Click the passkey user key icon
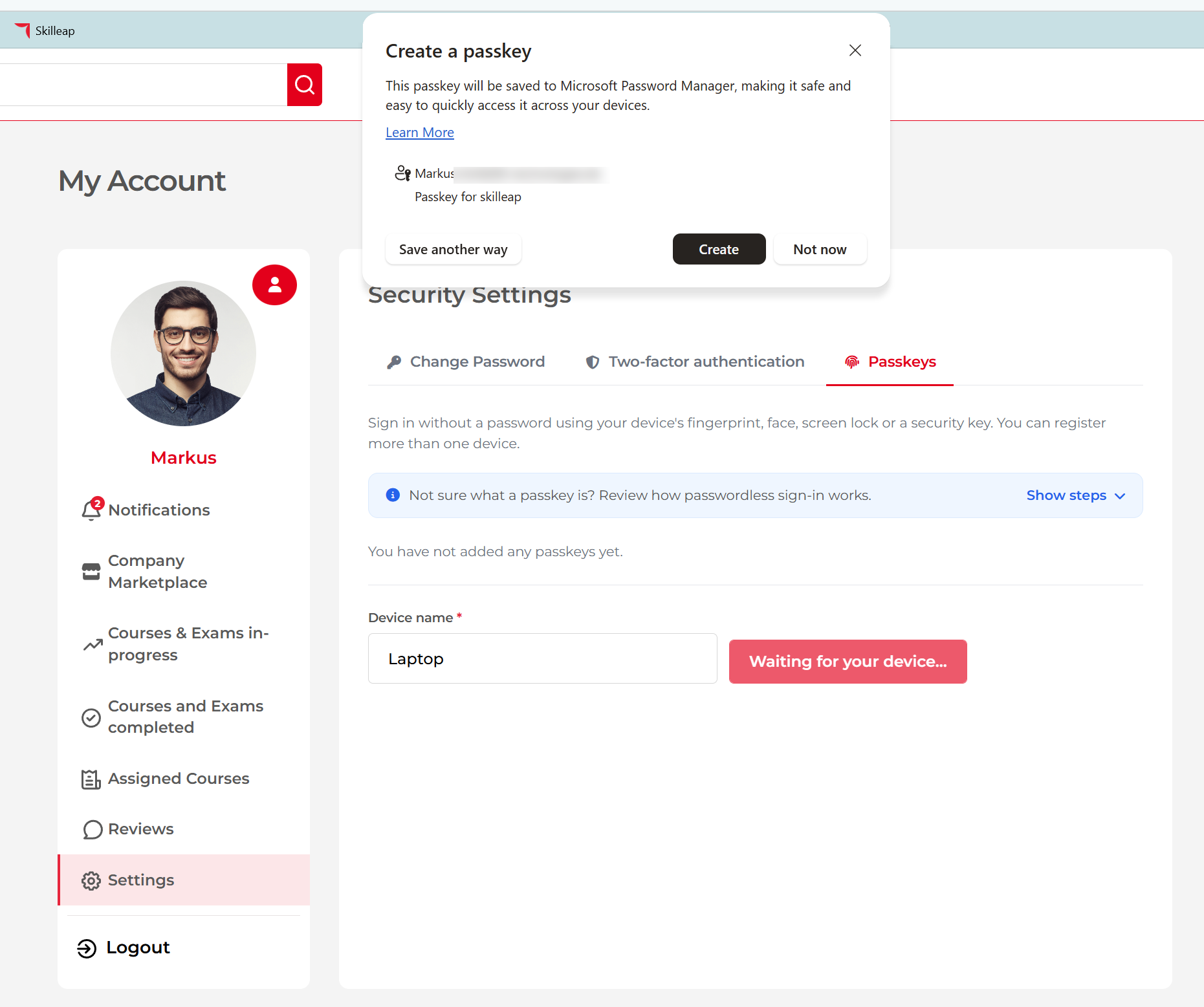The image size is (1204, 1007). [402, 173]
